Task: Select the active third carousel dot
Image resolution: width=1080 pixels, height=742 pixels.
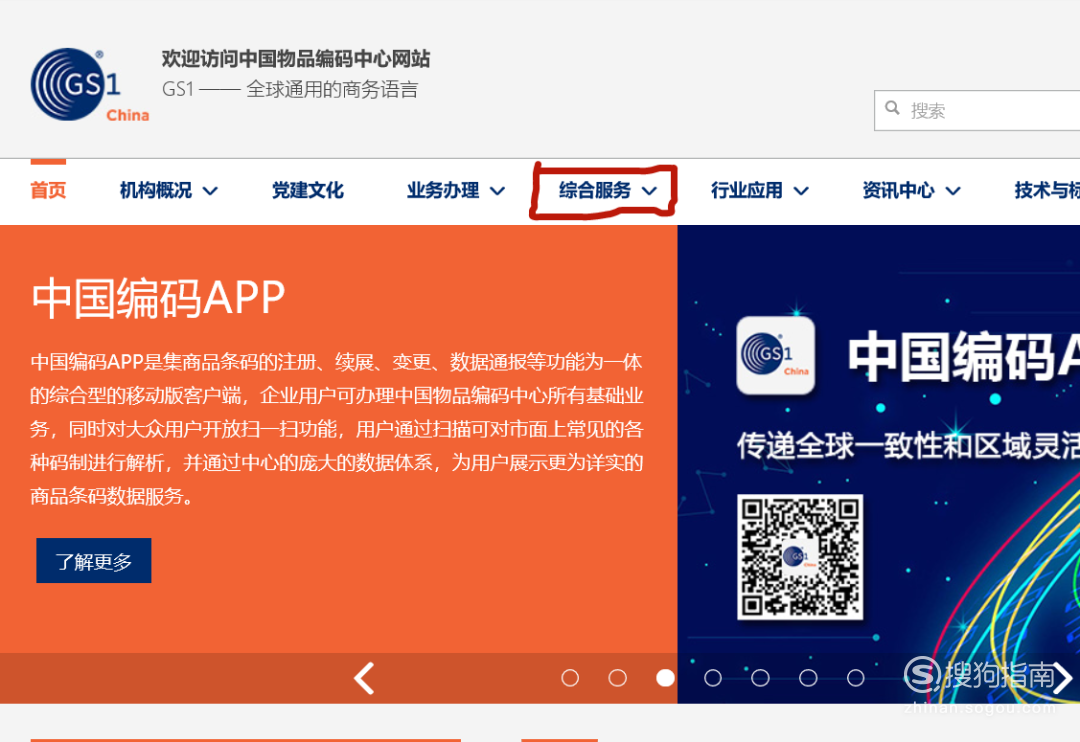Action: pos(665,678)
